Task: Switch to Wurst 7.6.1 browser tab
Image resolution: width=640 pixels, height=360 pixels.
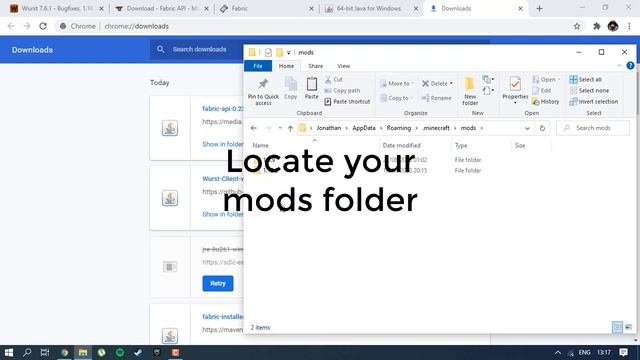Action: click(57, 9)
